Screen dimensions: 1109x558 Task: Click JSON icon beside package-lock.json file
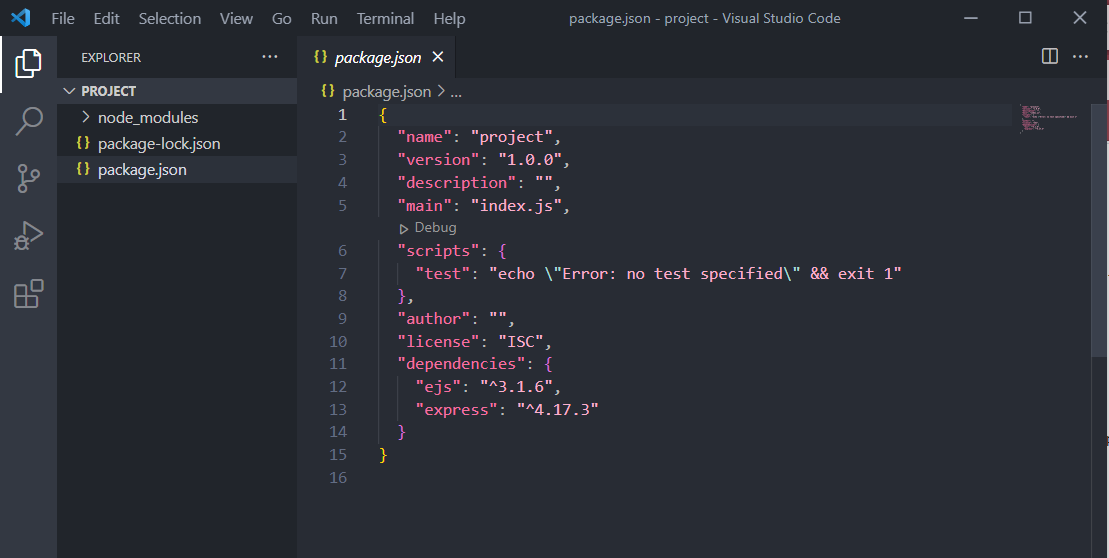tap(83, 143)
